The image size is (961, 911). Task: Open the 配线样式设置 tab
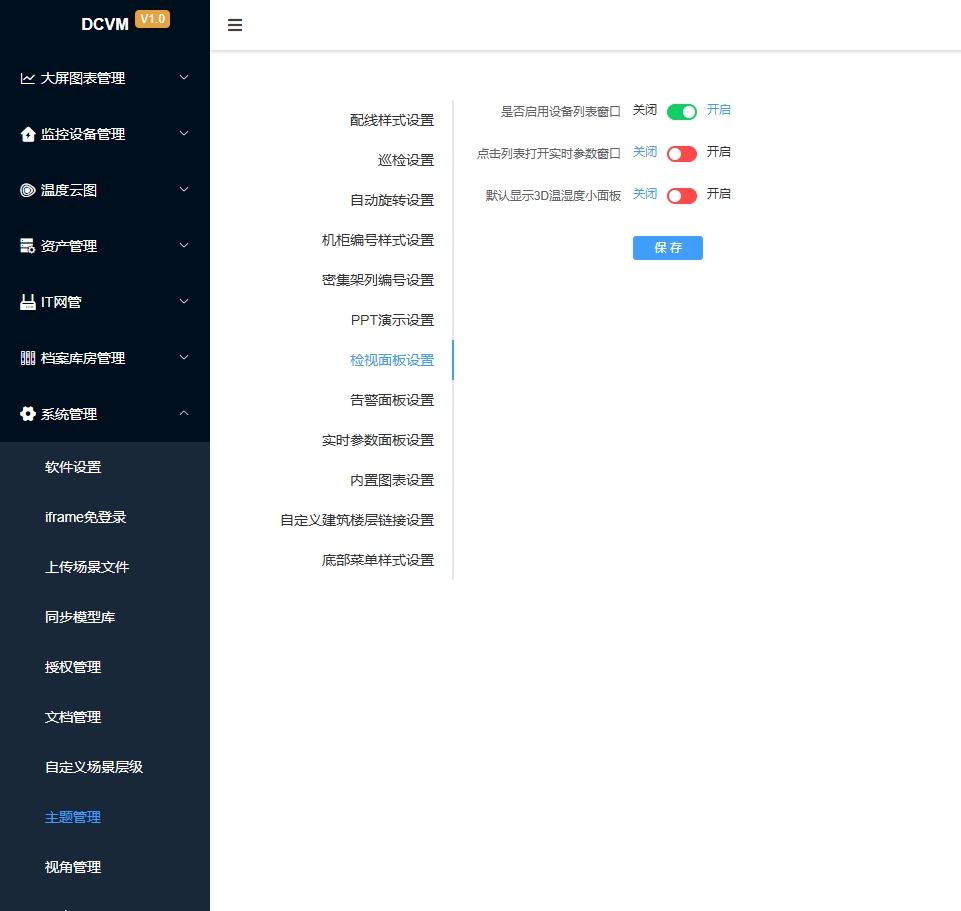392,120
